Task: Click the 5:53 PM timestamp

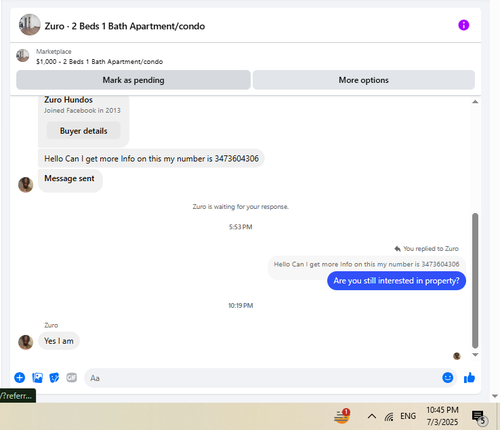Action: coord(240,227)
